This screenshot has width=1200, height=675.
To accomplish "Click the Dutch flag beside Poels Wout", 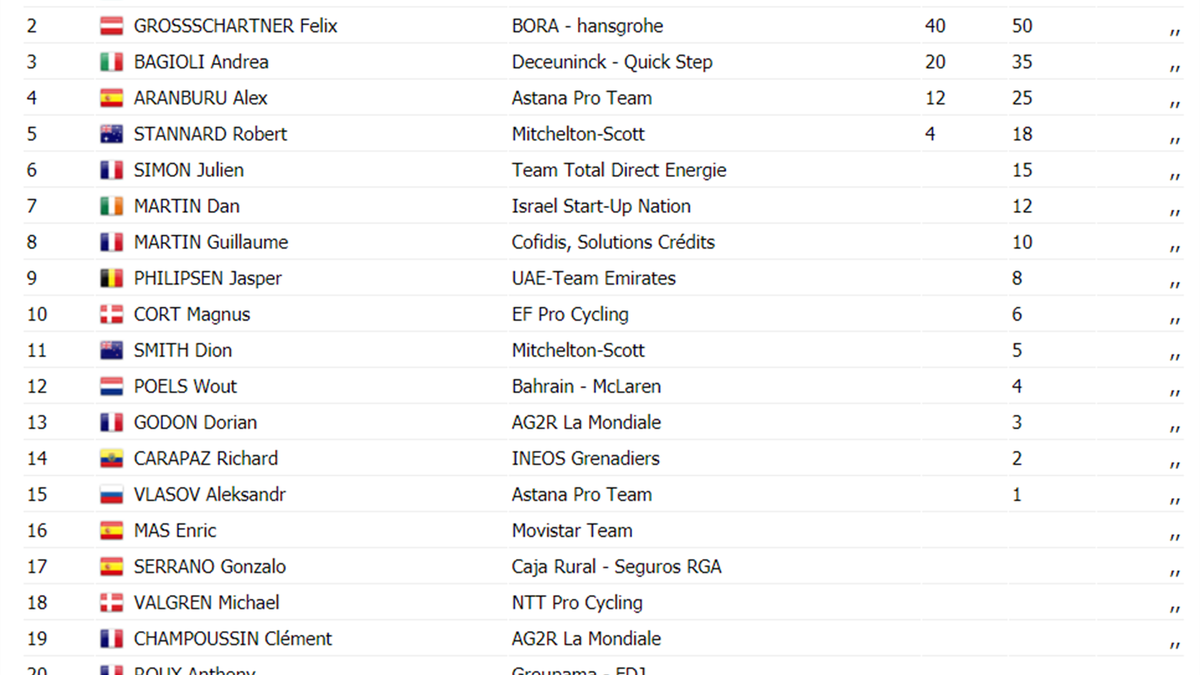I will pyautogui.click(x=111, y=387).
